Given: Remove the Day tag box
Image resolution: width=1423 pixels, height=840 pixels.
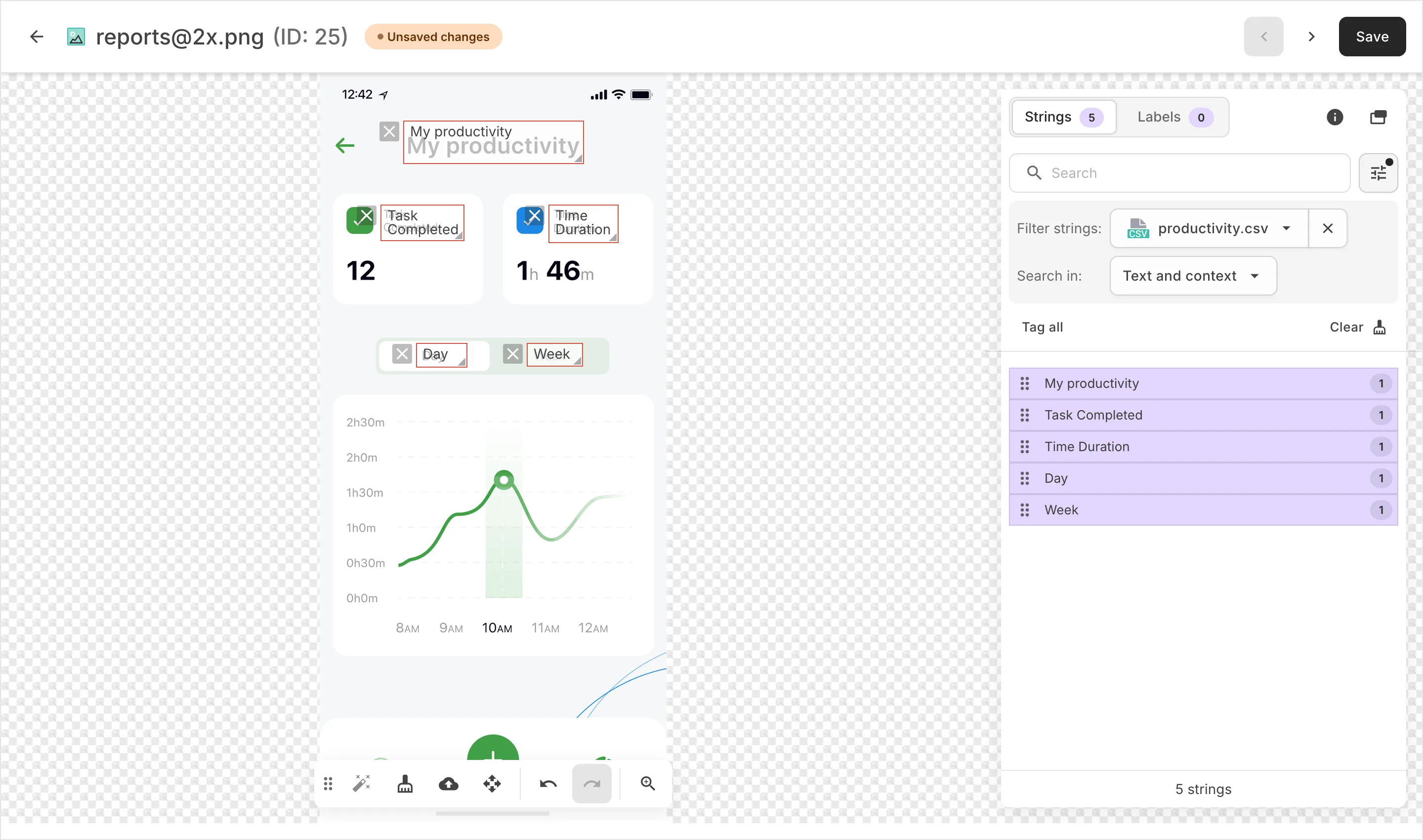Looking at the screenshot, I should [403, 354].
